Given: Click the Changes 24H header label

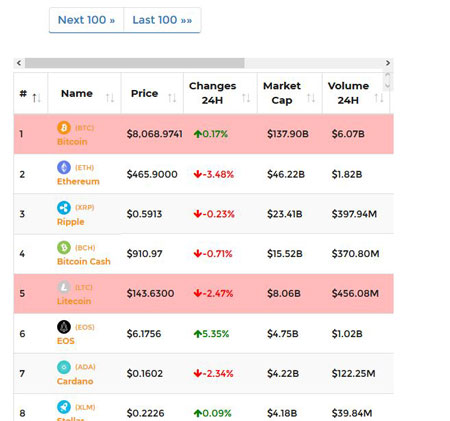Looking at the screenshot, I should click(x=212, y=93).
